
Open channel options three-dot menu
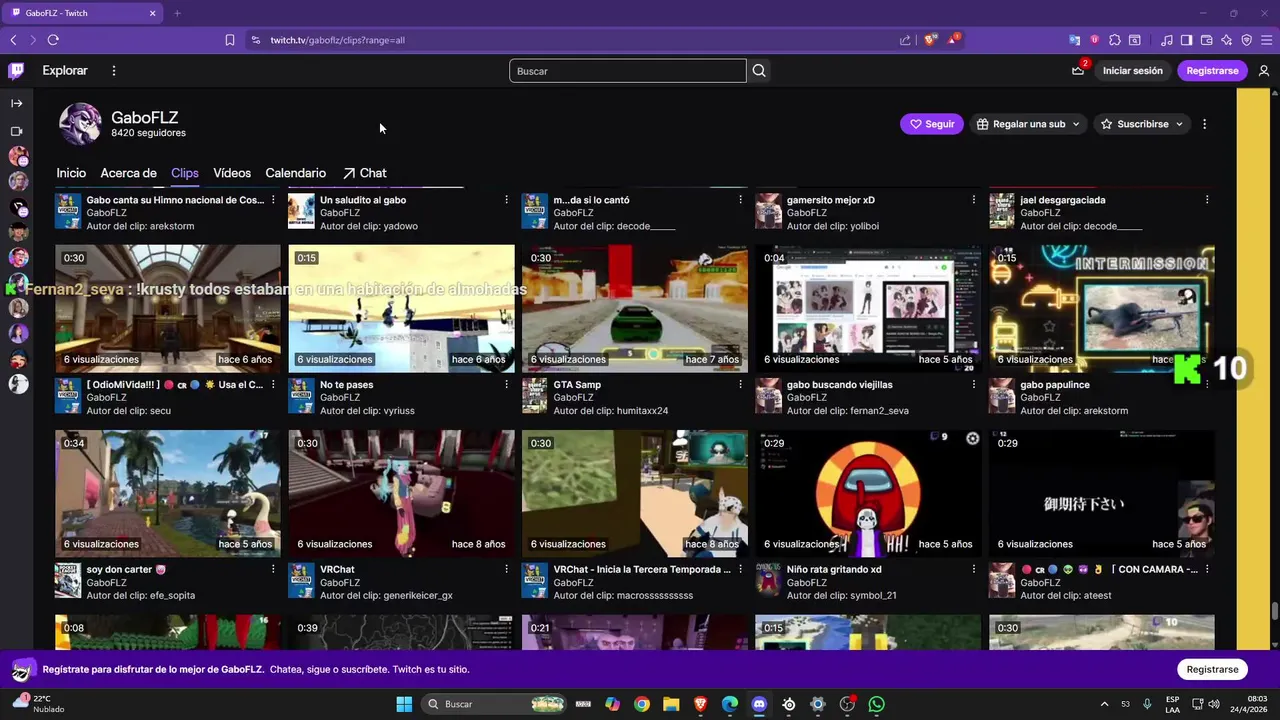pos(1204,124)
